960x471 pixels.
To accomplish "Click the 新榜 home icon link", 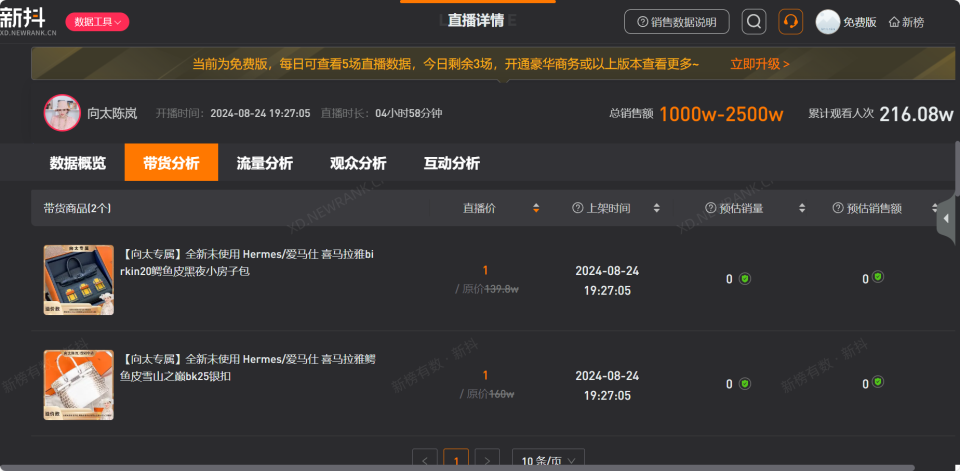I will [906, 22].
